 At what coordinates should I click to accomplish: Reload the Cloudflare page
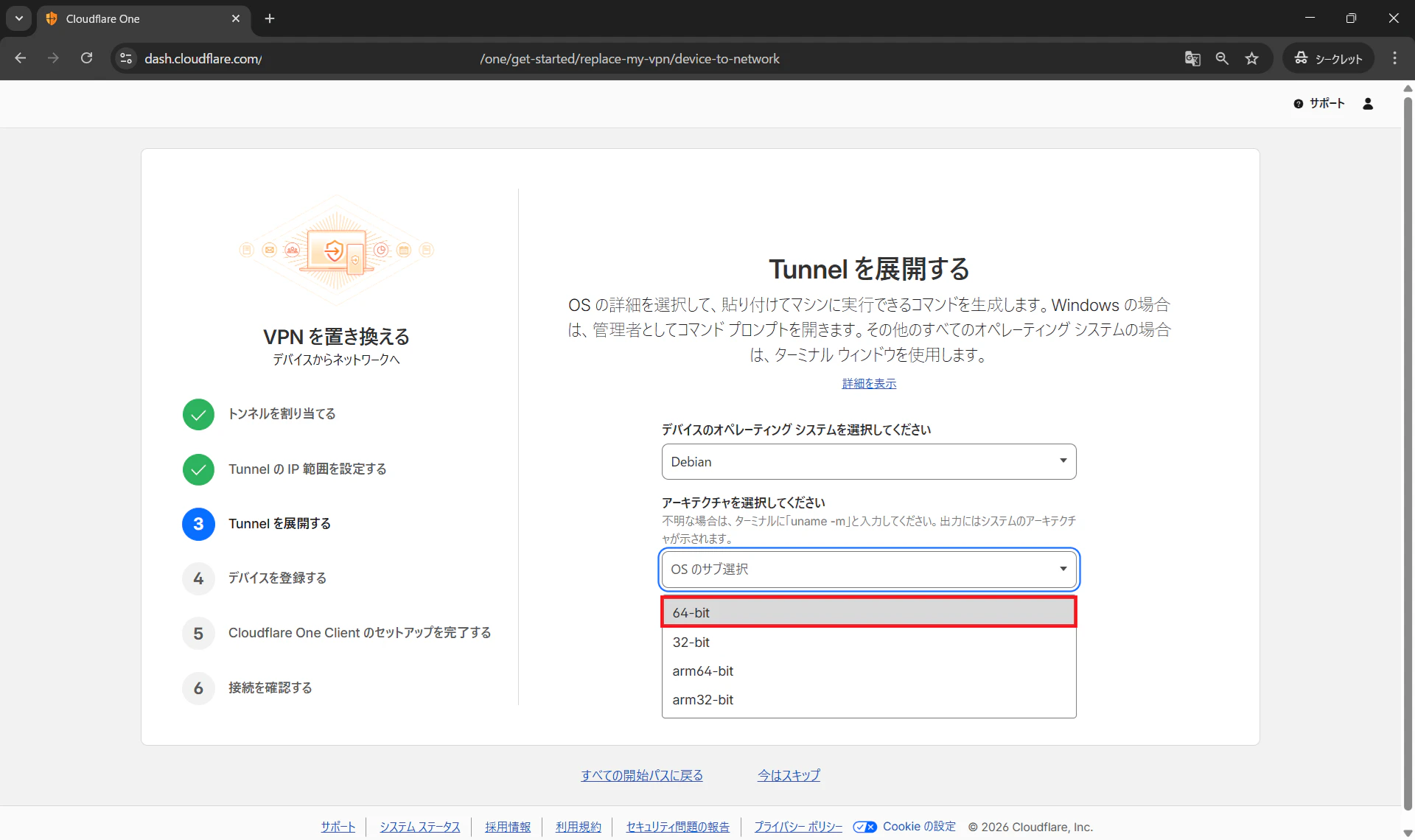(86, 58)
